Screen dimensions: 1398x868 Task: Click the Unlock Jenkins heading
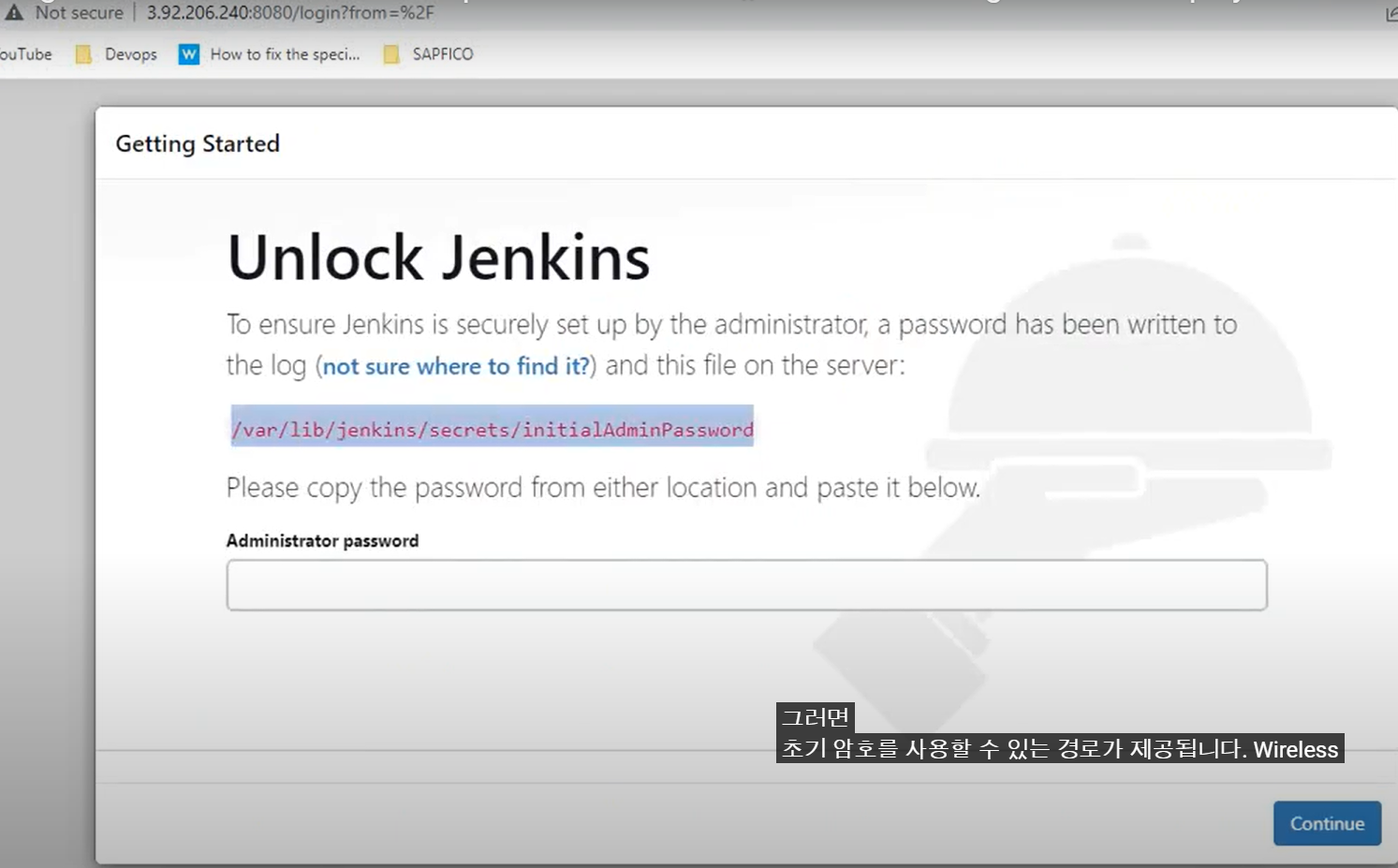click(438, 257)
